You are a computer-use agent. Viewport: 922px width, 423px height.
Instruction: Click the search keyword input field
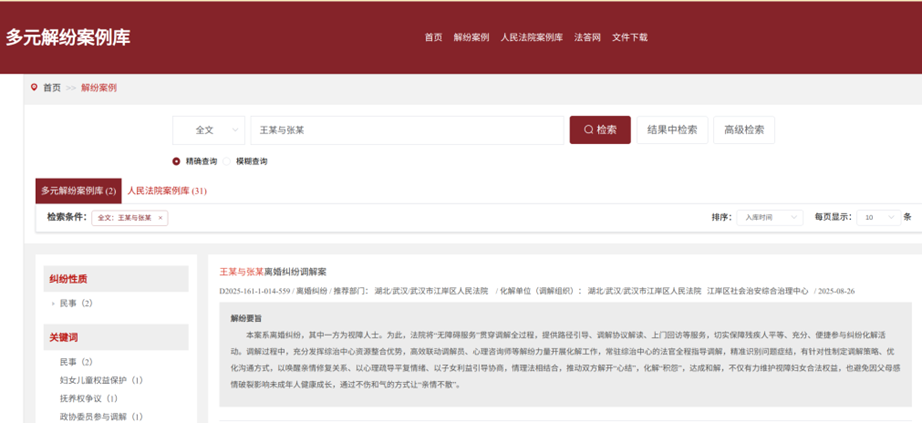[405, 130]
